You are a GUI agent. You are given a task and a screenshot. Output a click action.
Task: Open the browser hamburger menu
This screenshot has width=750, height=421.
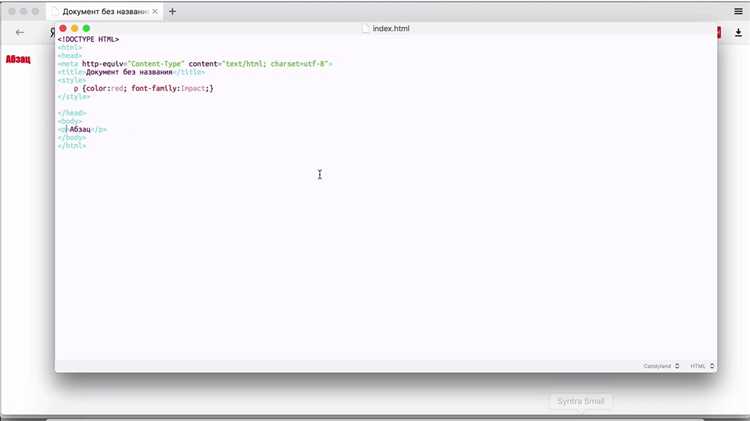coord(738,11)
